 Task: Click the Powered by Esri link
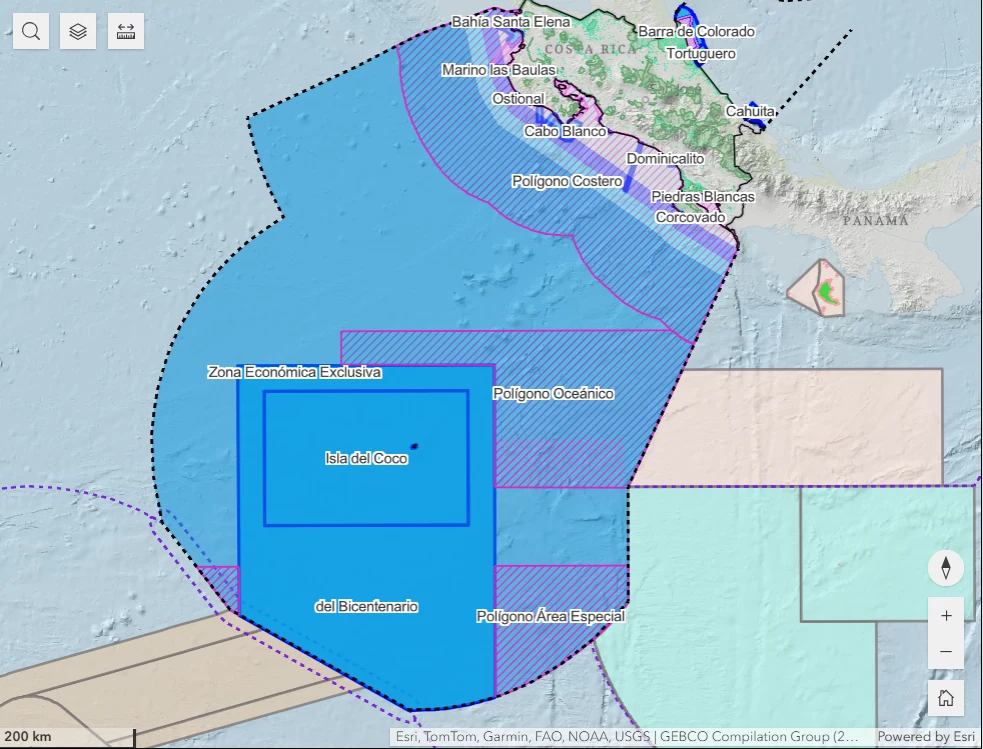click(x=925, y=737)
